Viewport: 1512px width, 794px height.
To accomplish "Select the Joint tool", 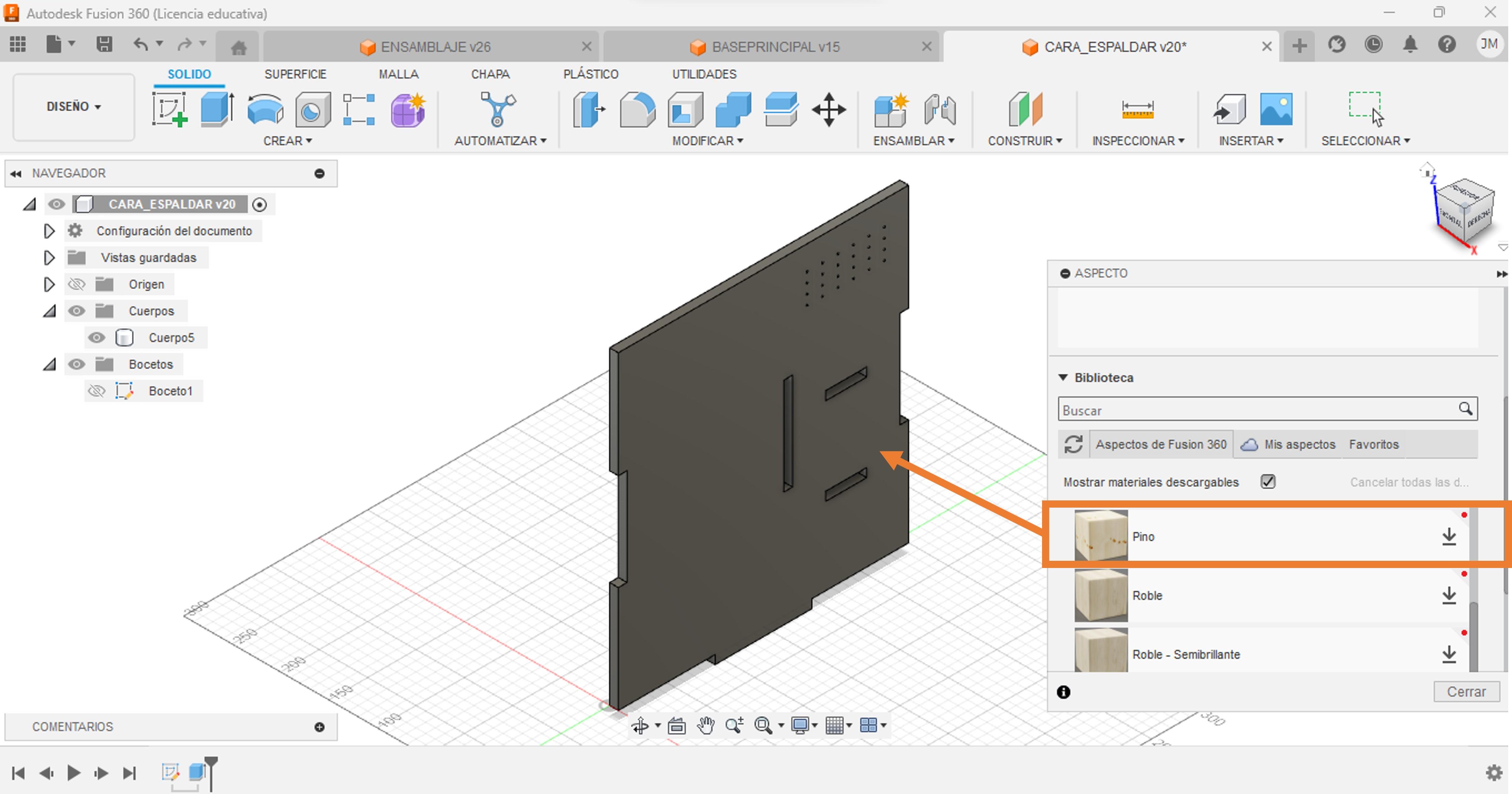I will pyautogui.click(x=940, y=109).
